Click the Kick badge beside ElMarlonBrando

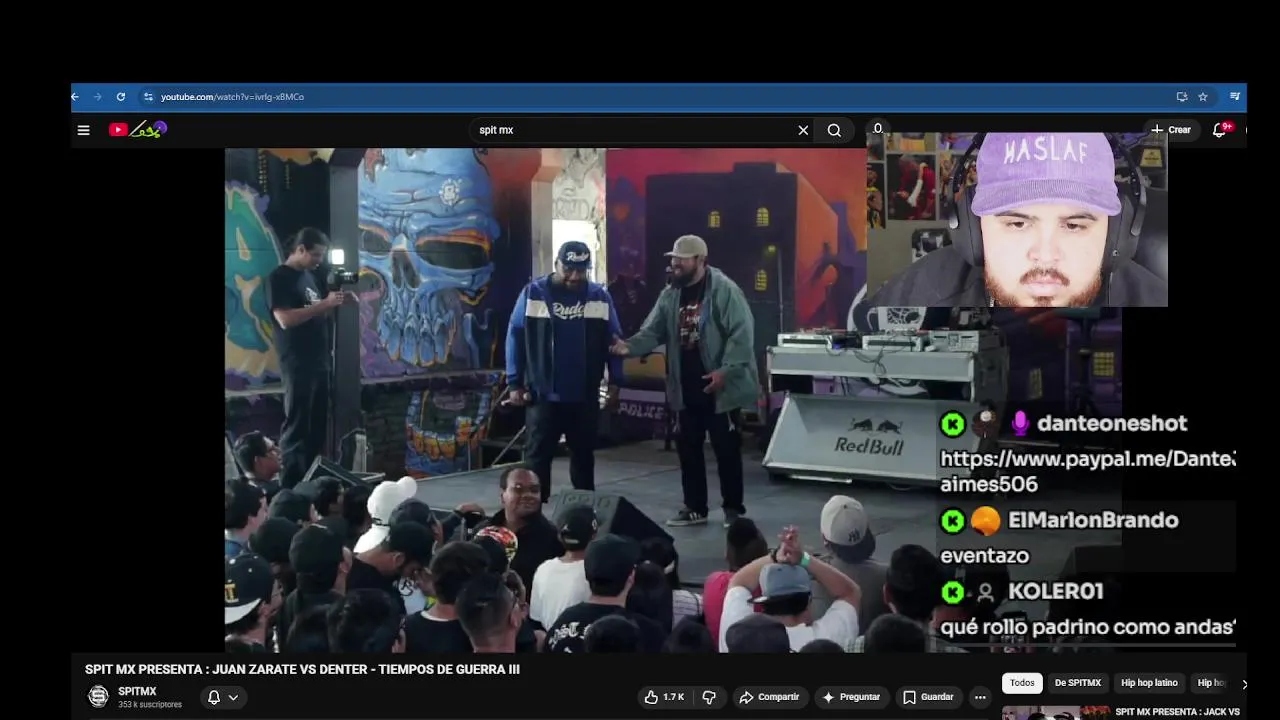point(953,520)
